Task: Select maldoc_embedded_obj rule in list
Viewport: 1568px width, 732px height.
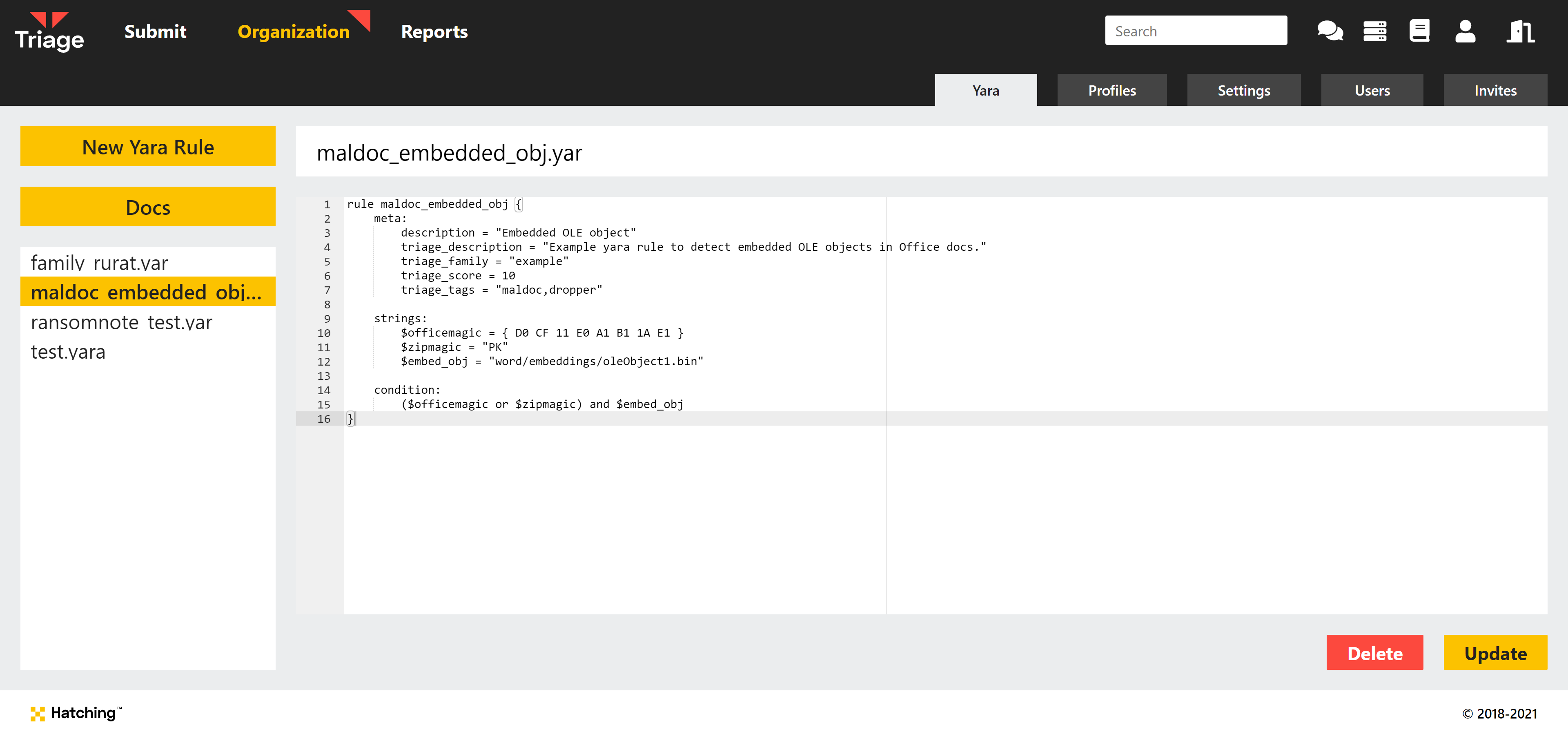Action: pos(148,292)
